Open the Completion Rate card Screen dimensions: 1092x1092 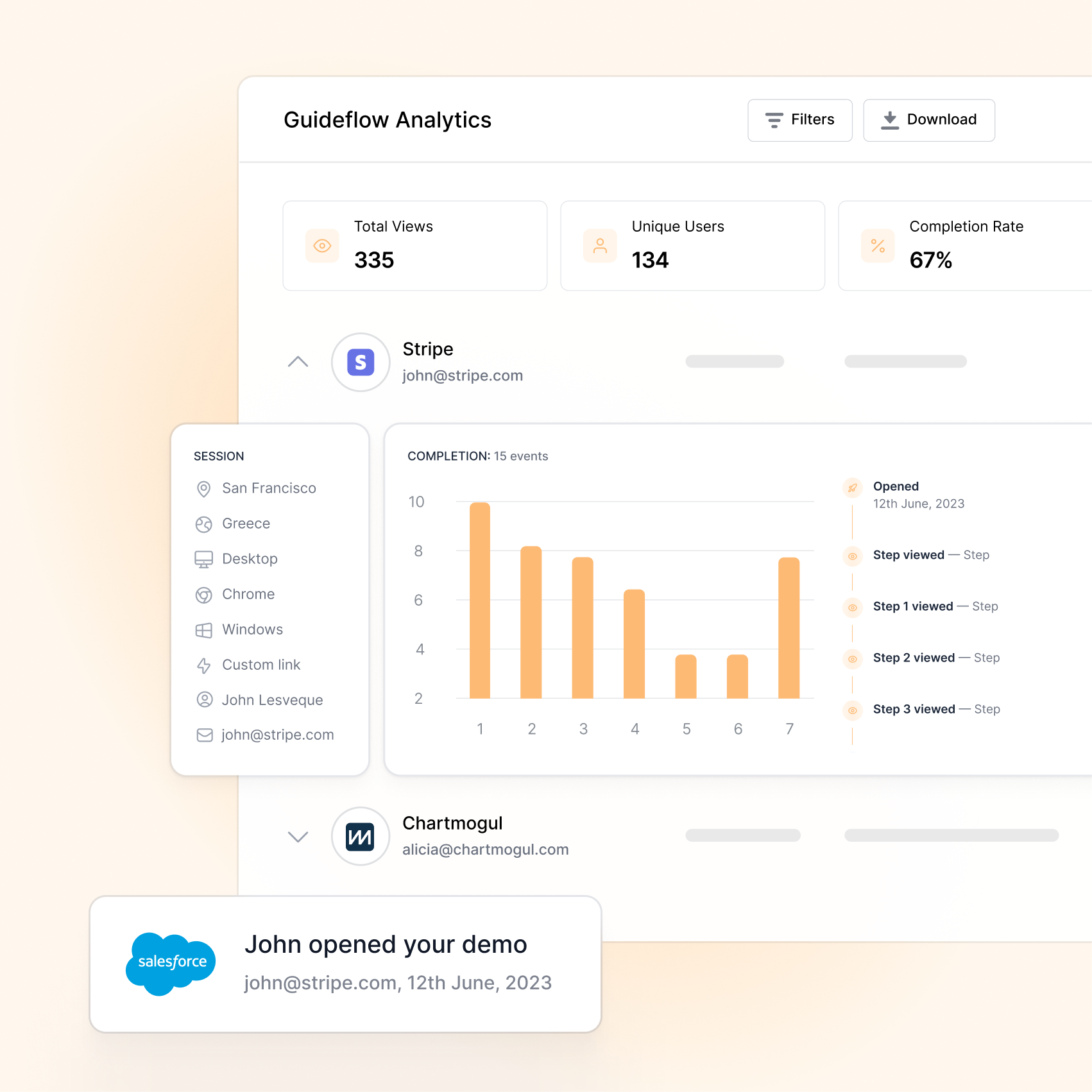coord(965,246)
